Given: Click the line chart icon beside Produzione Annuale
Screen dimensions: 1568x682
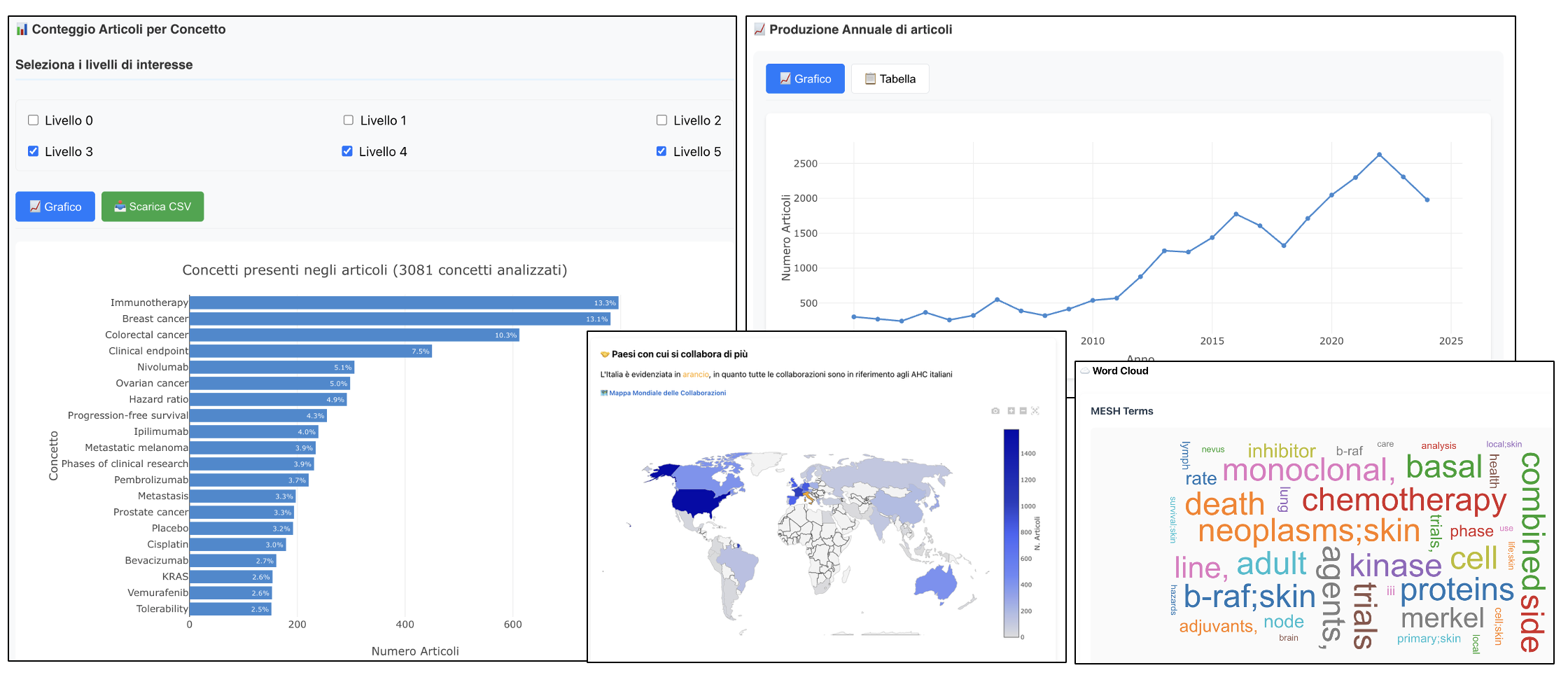Looking at the screenshot, I should (759, 29).
